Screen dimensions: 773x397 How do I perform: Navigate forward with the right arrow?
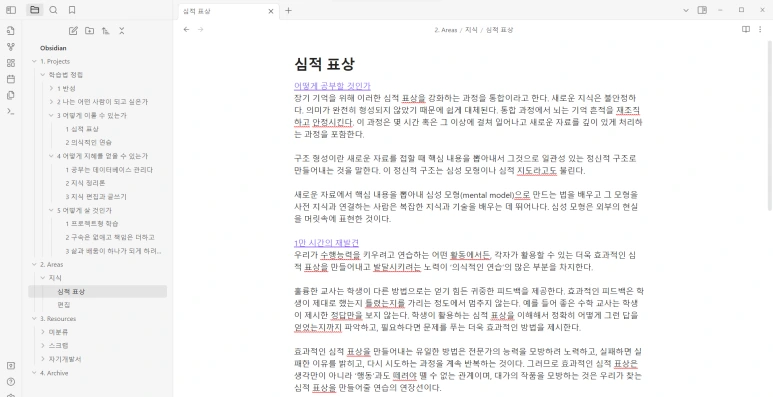coord(201,30)
